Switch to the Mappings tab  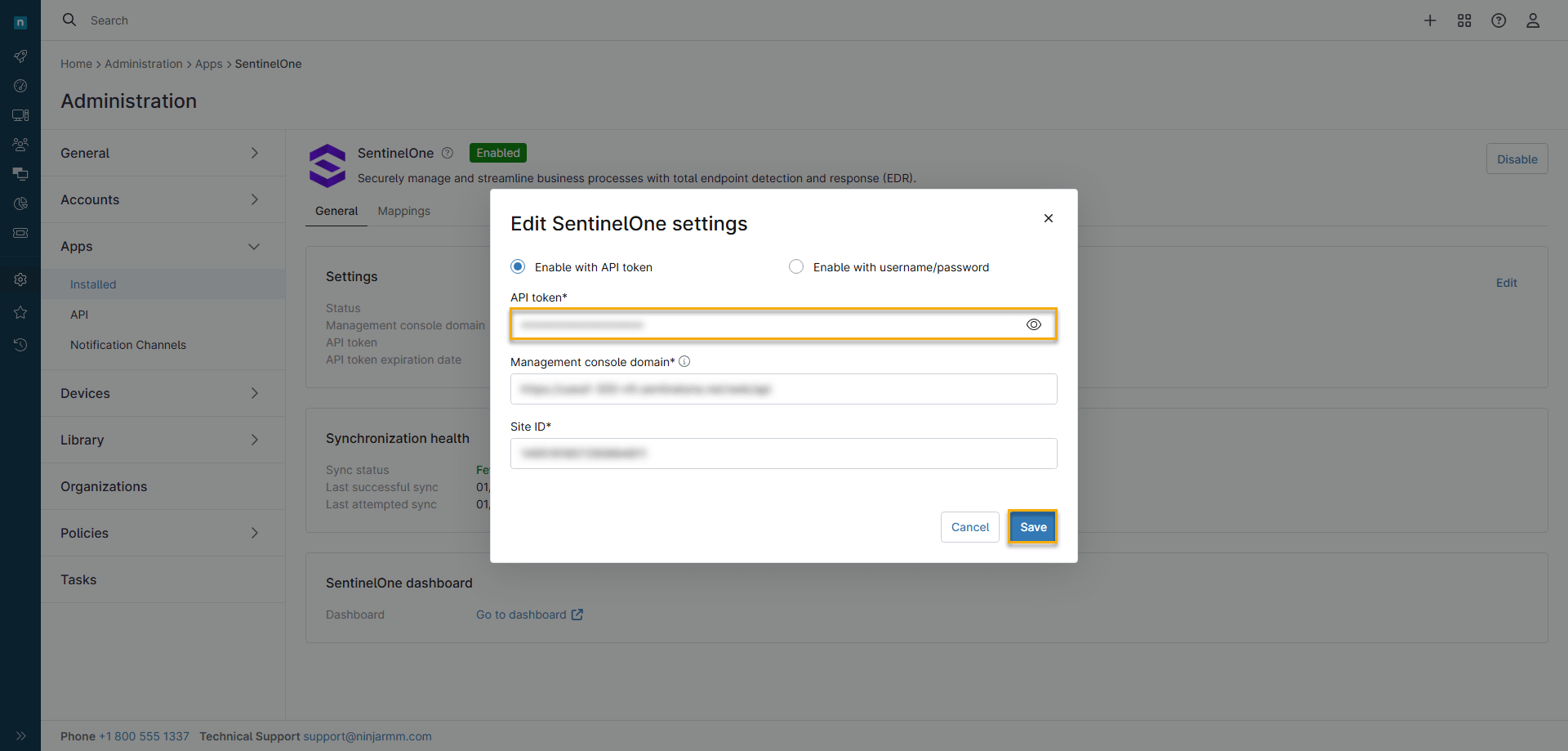(x=403, y=211)
